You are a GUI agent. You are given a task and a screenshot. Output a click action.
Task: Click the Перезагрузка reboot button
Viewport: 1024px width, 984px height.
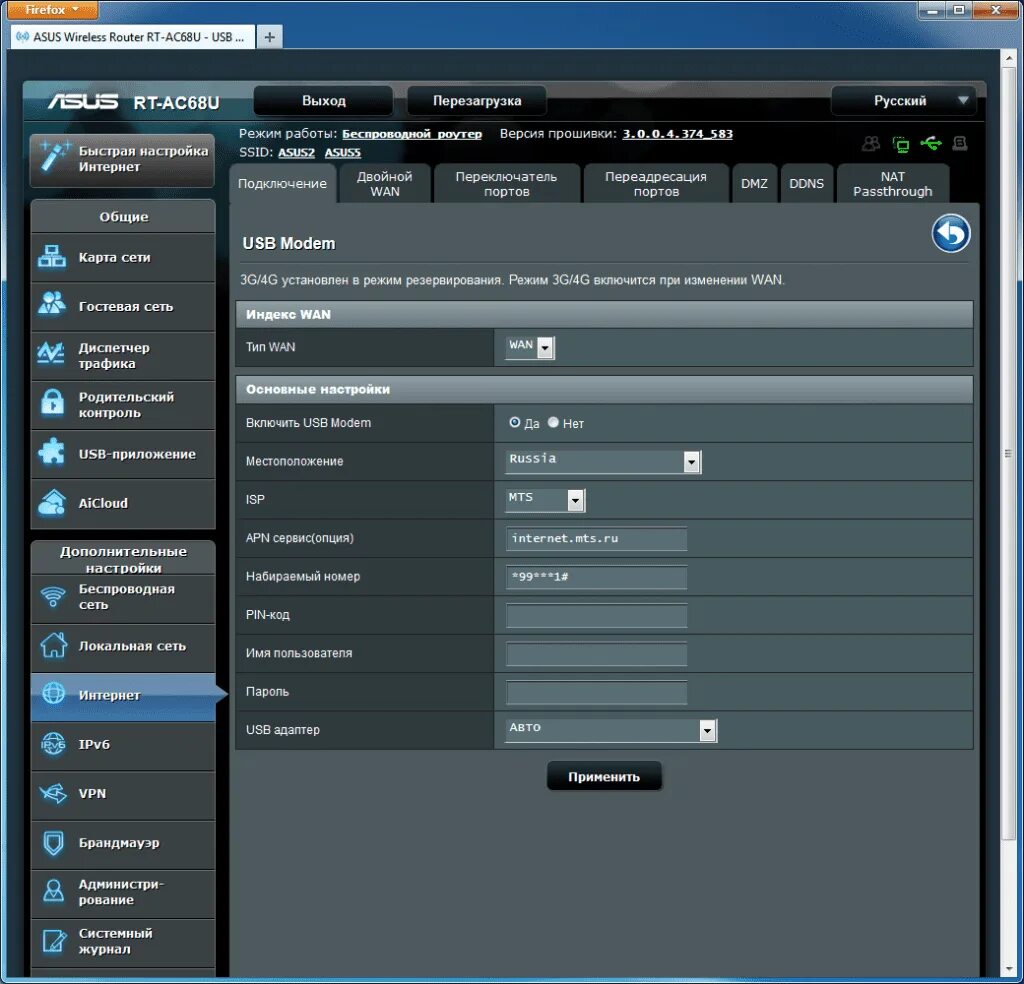[477, 101]
